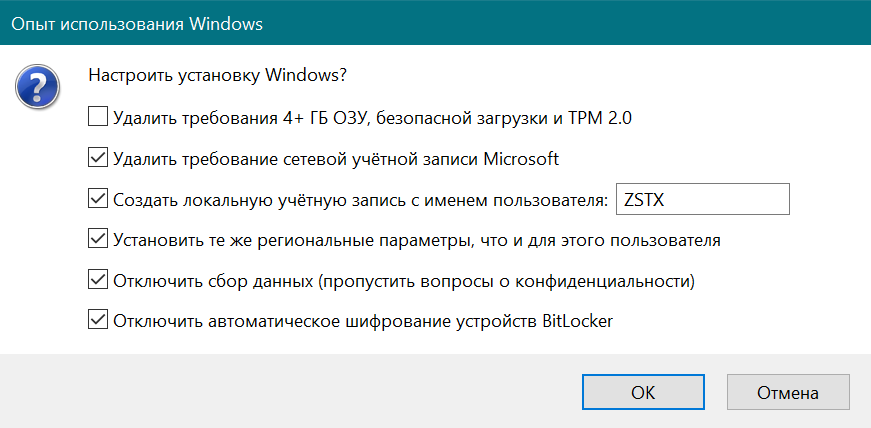
Task: Click the label text mentioning TPM 2.0
Action: click(x=373, y=118)
